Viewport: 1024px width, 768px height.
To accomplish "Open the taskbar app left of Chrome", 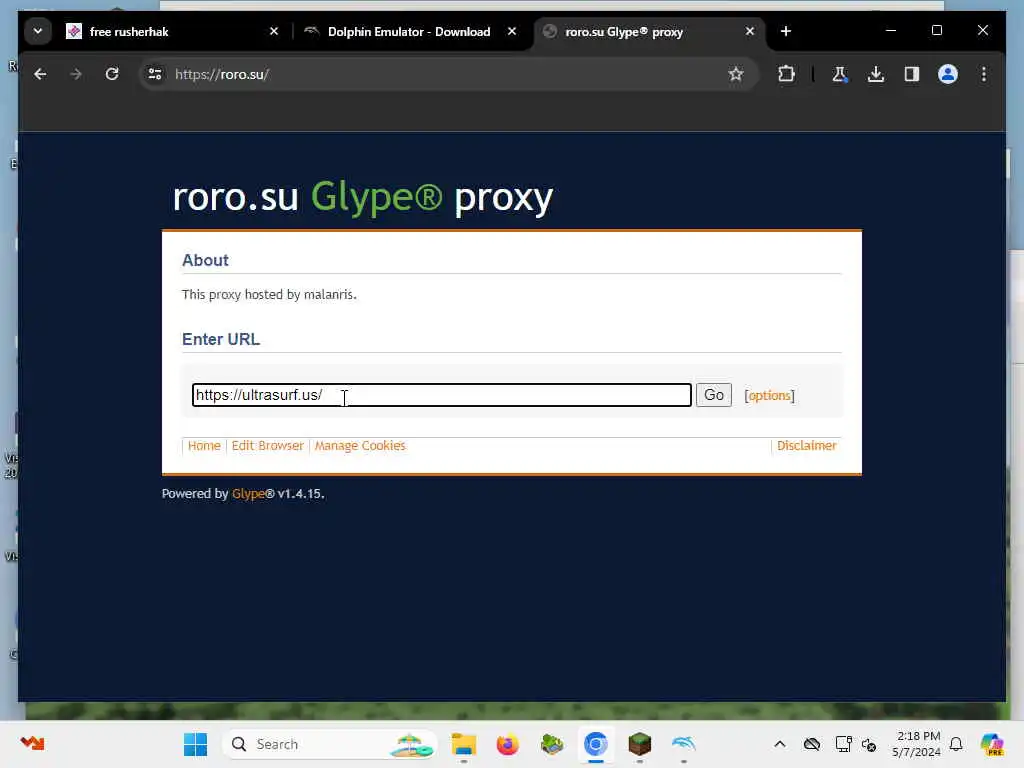I will 552,744.
